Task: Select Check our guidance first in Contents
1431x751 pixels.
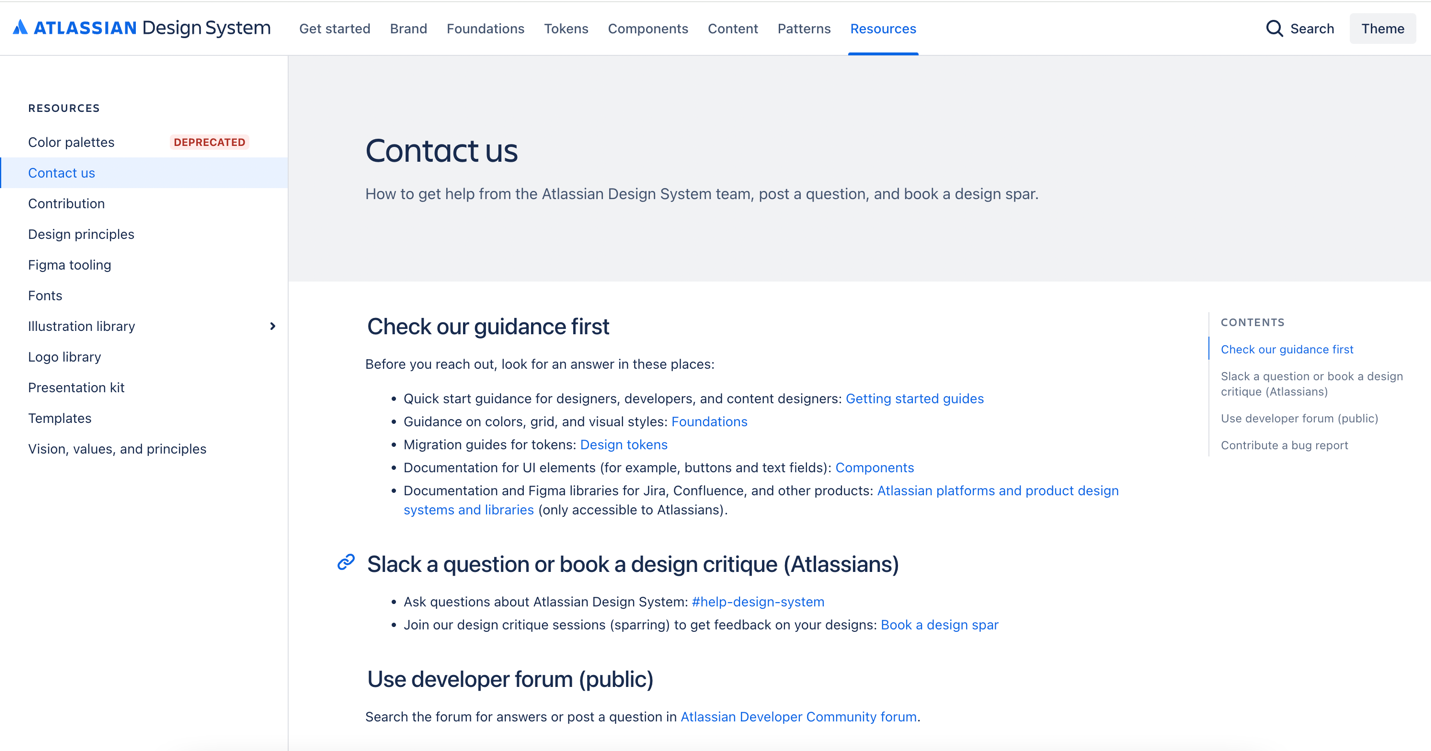Action: 1286,349
